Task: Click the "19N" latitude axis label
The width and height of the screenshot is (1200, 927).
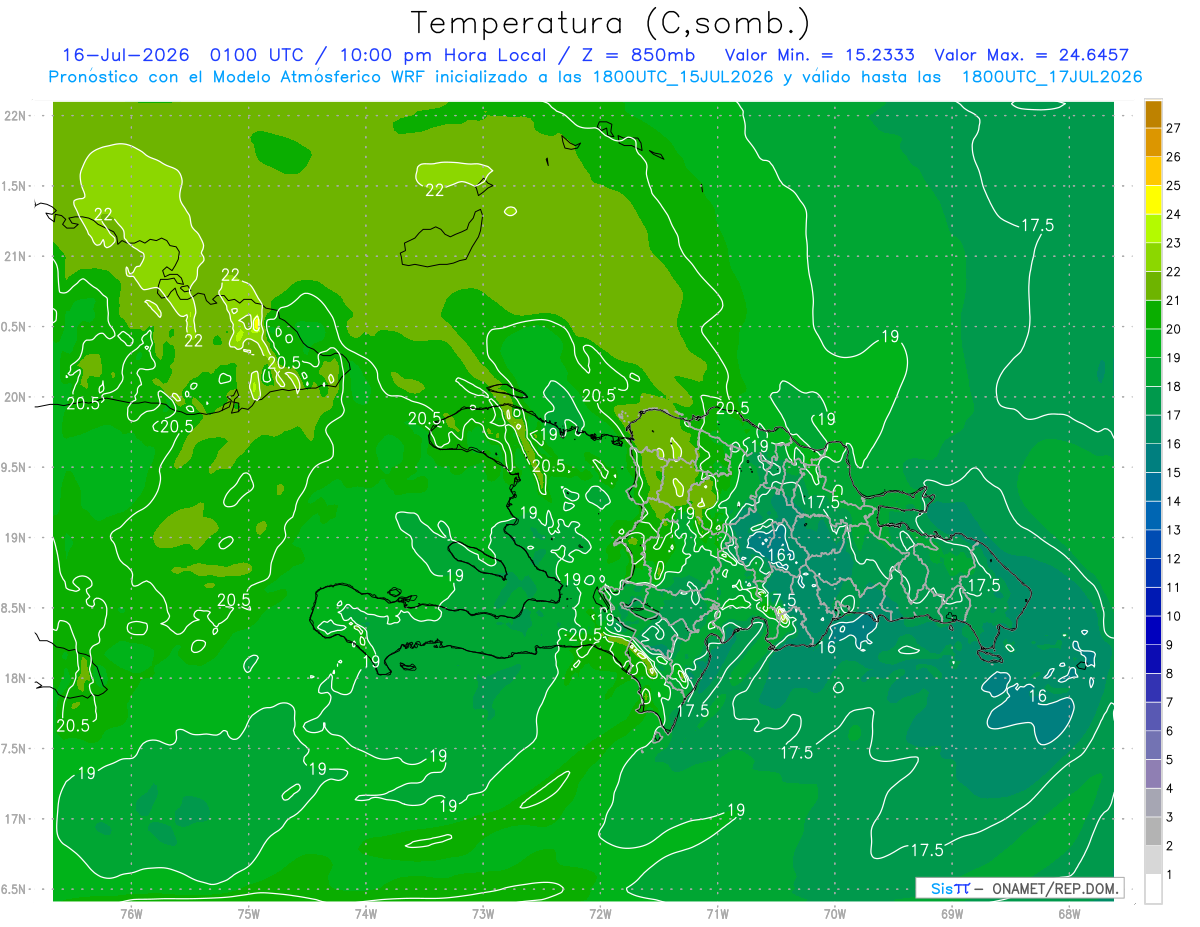Action: click(x=14, y=538)
